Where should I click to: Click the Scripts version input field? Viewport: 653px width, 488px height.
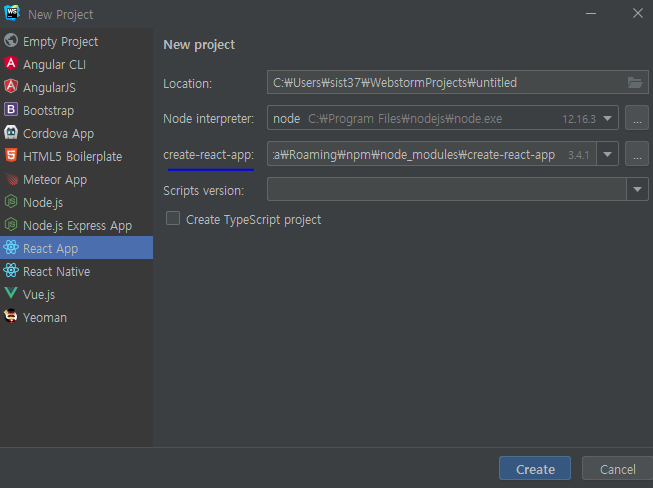click(x=447, y=189)
